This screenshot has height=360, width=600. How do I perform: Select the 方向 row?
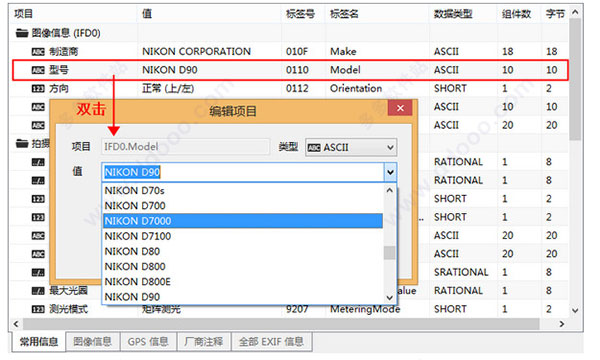(289, 89)
